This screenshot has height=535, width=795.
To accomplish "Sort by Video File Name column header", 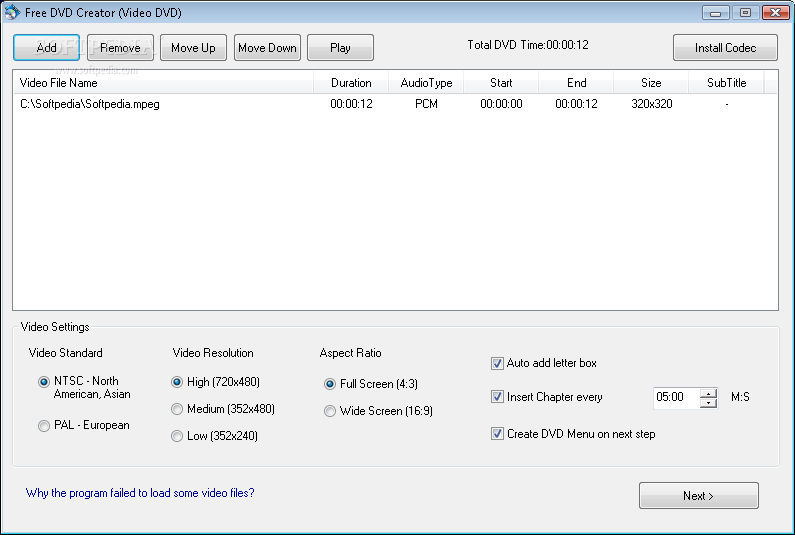I will tap(163, 83).
